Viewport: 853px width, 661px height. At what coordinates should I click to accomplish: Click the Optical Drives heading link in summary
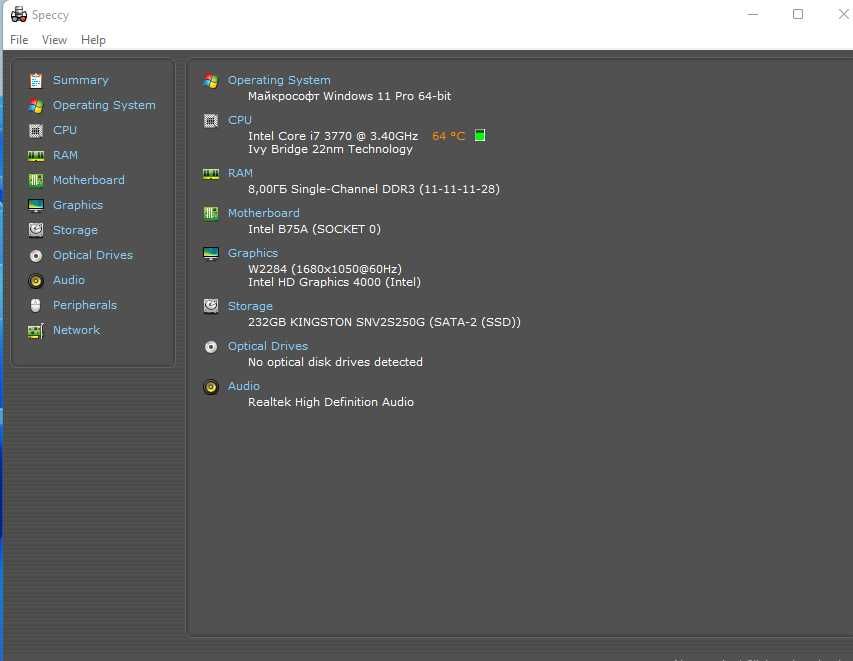point(268,346)
